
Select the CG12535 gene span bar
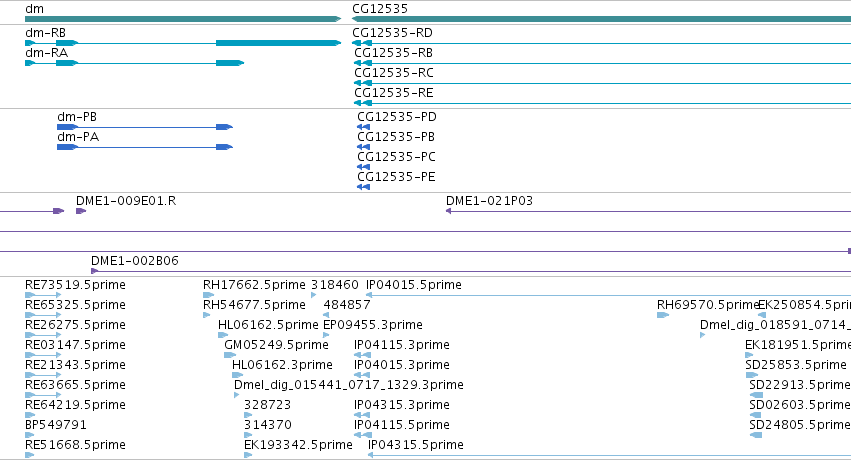point(601,19)
